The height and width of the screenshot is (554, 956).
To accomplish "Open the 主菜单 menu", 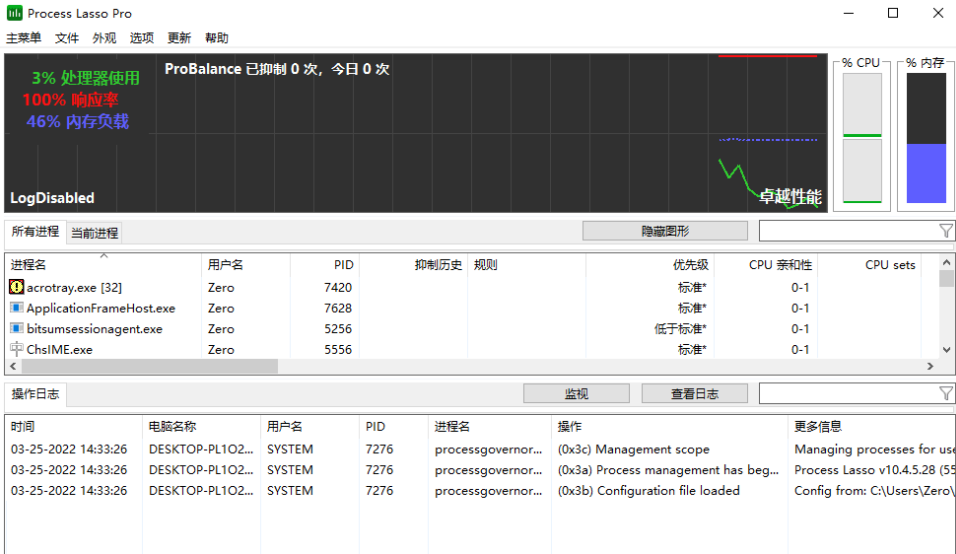I will pyautogui.click(x=24, y=38).
